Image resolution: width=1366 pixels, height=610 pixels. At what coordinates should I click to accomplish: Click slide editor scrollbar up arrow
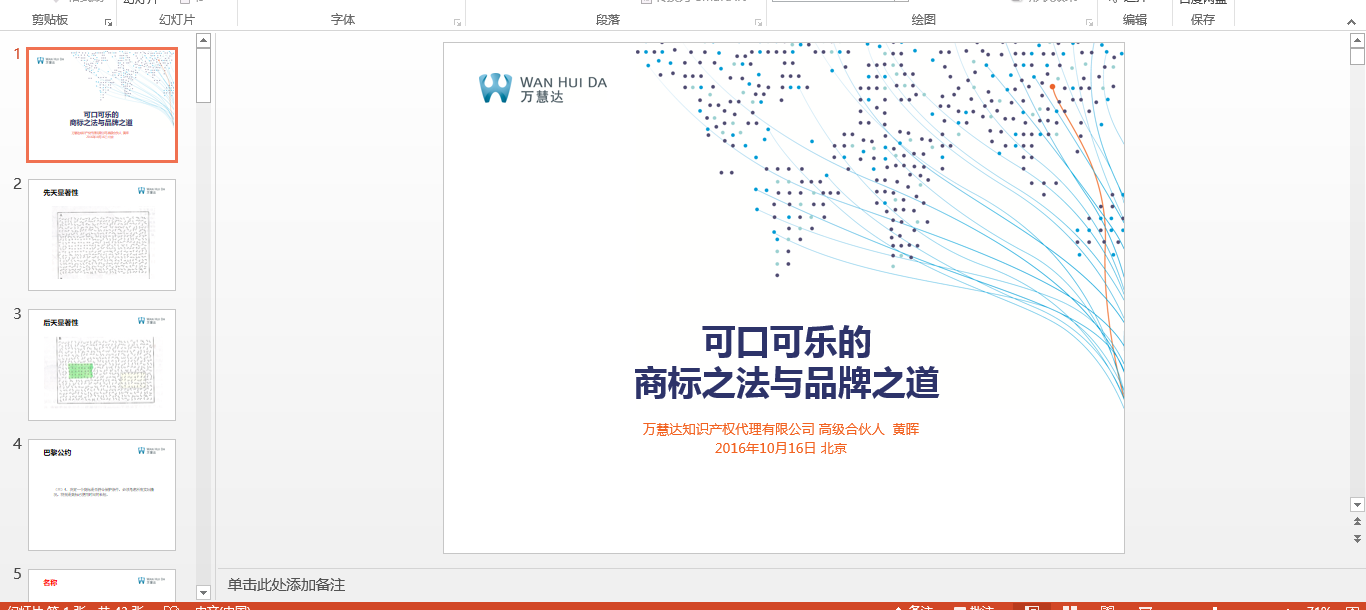(1357, 41)
